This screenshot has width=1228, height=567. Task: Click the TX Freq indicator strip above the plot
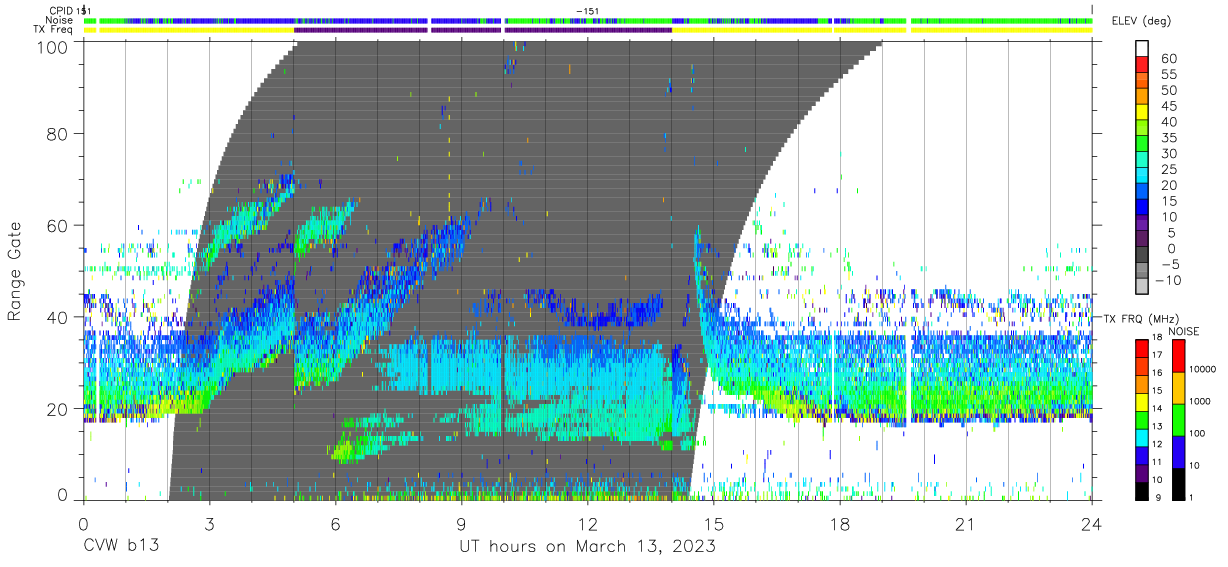point(588,30)
